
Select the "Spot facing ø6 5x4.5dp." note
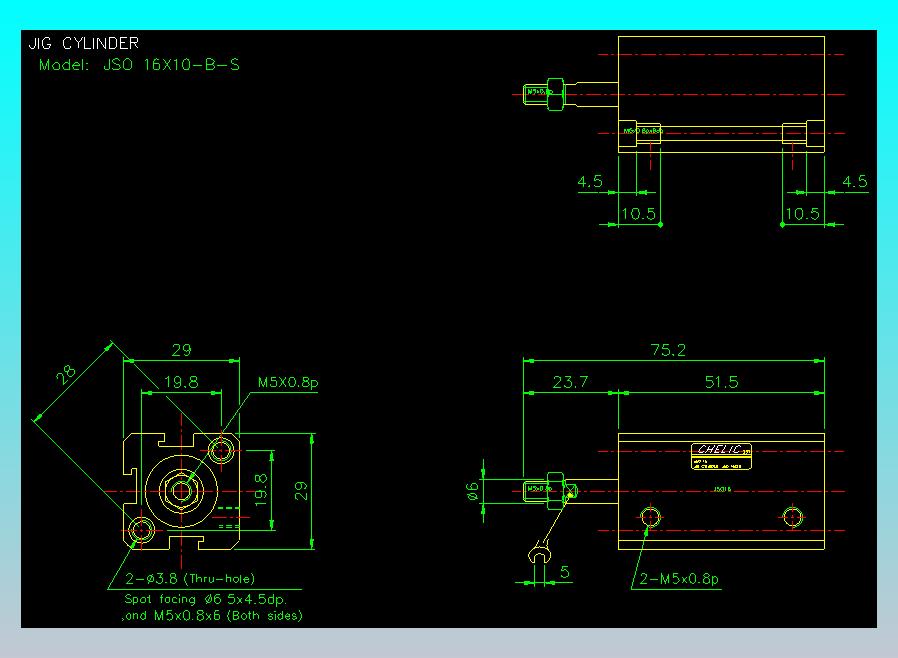[x=206, y=599]
